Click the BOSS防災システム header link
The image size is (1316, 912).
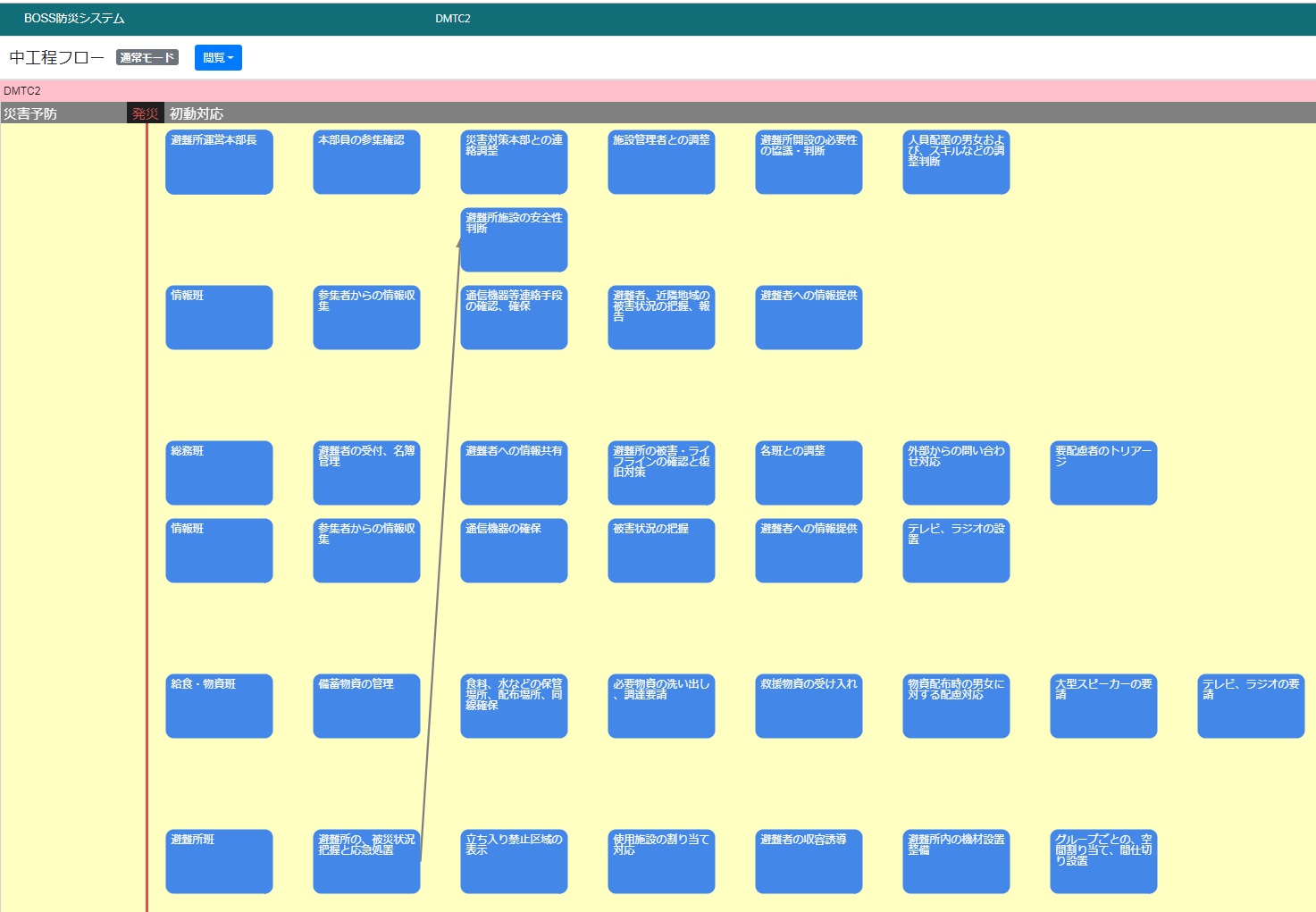coord(74,19)
